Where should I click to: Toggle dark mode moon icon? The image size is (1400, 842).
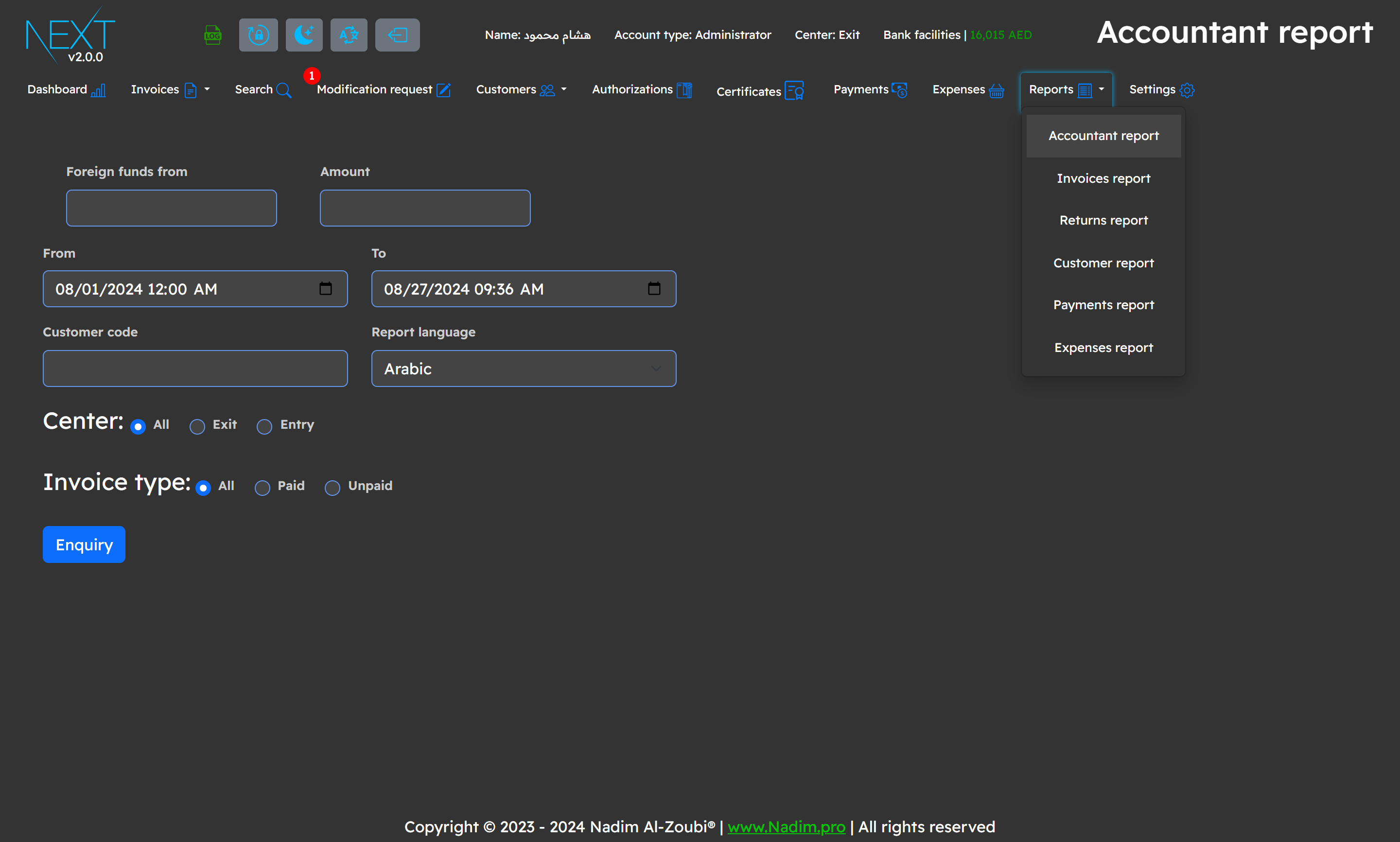(x=304, y=35)
